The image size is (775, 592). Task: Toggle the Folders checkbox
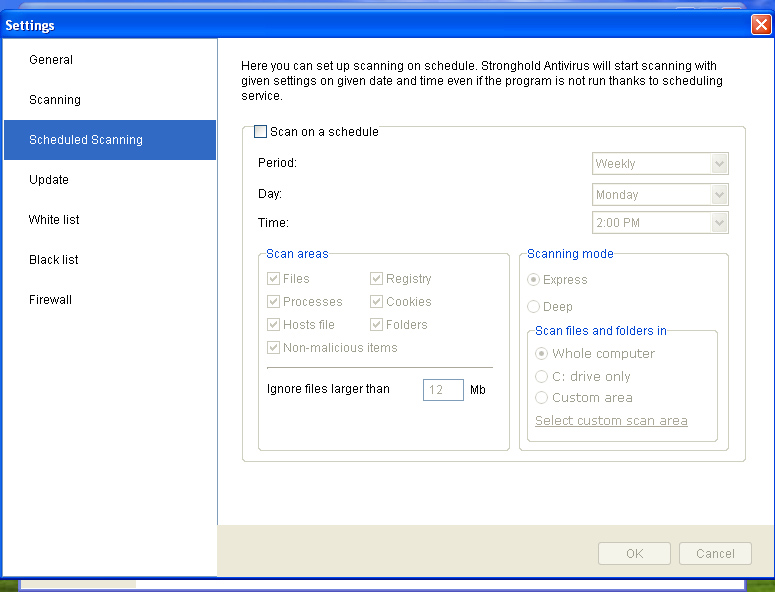[x=376, y=325]
